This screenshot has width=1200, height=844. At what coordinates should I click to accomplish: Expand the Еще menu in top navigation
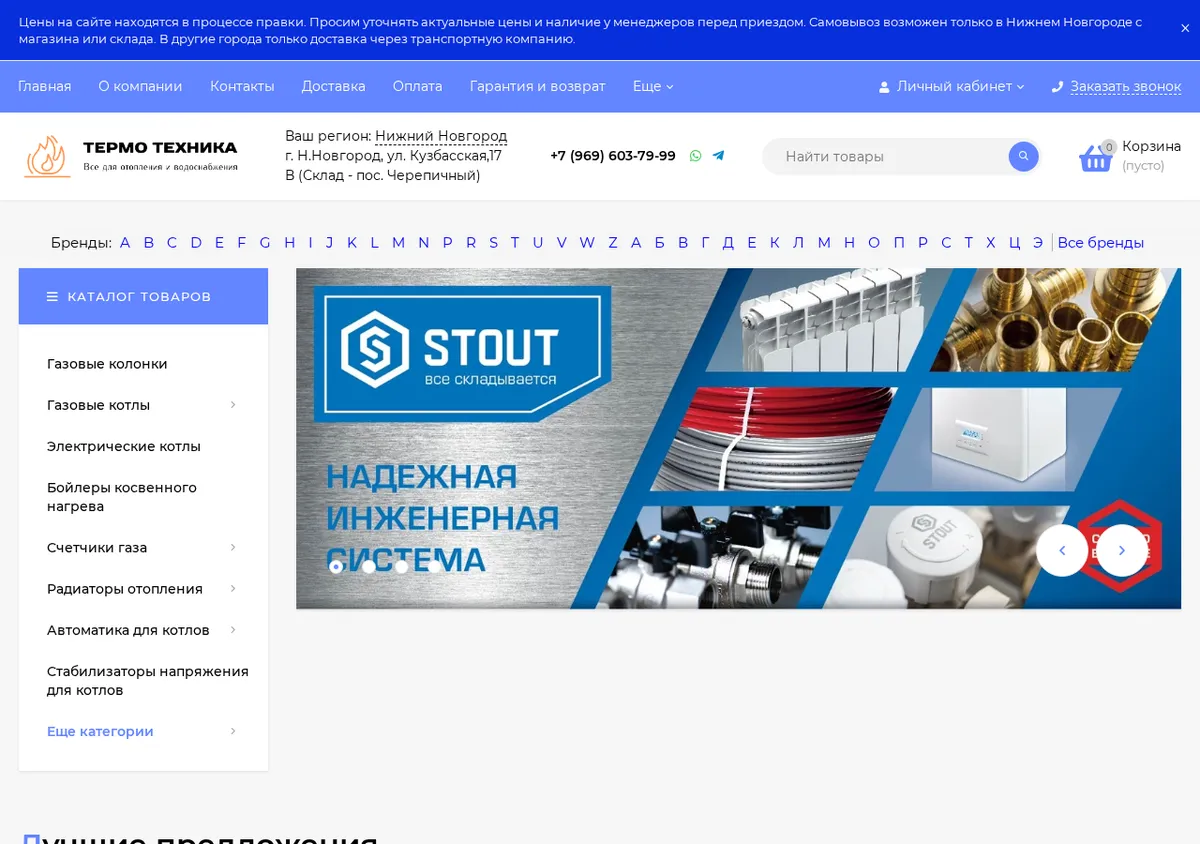(x=653, y=87)
